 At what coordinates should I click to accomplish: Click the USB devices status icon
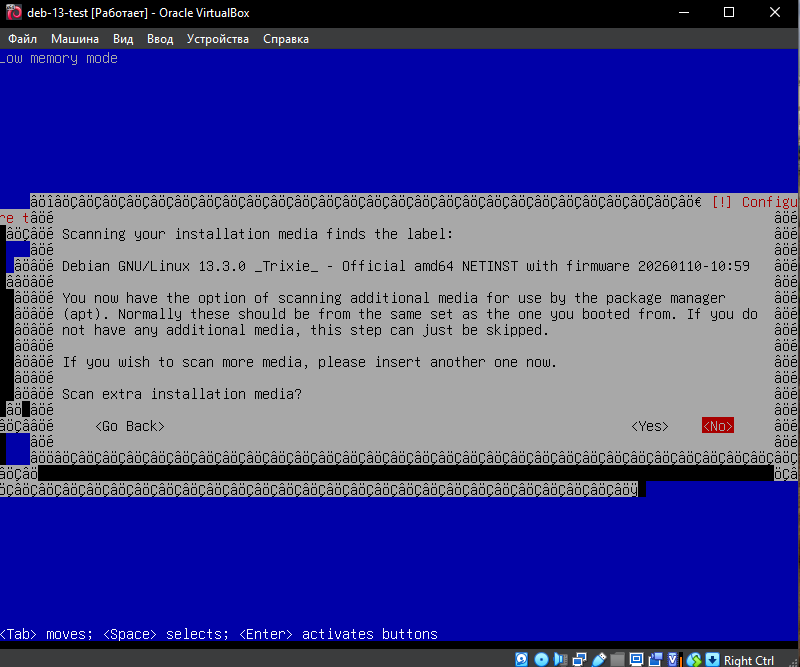pyautogui.click(x=598, y=659)
